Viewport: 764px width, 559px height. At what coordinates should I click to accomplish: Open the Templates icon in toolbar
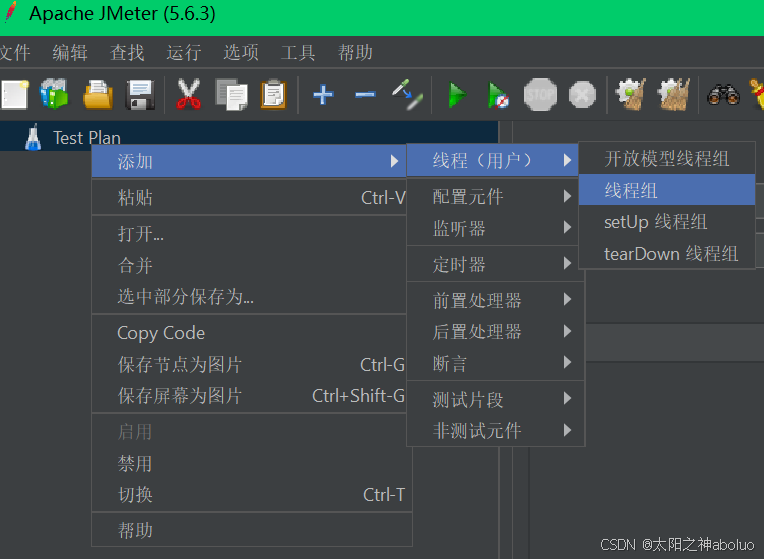(54, 94)
